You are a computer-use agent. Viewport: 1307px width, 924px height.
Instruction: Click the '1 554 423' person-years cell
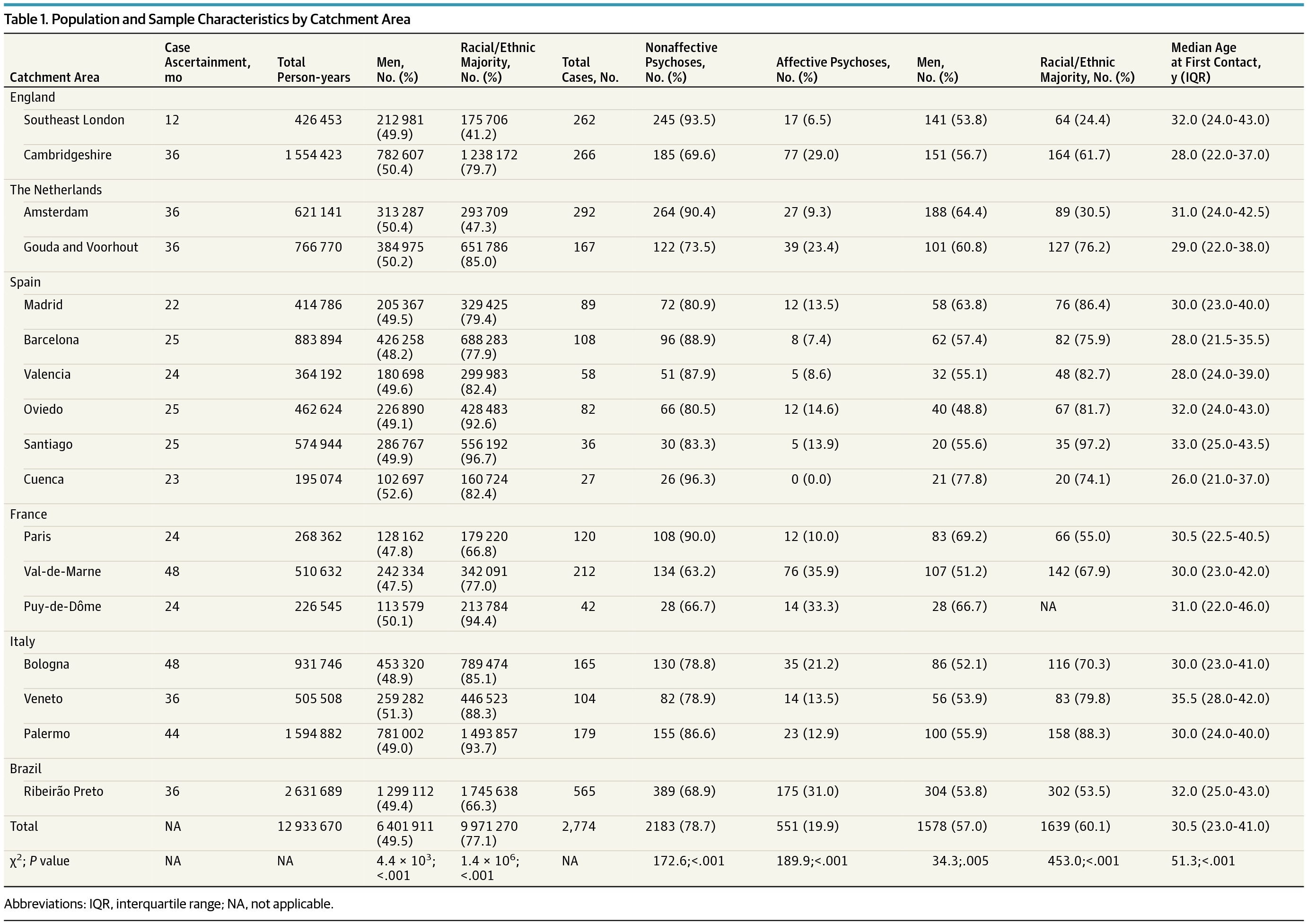coord(314,155)
